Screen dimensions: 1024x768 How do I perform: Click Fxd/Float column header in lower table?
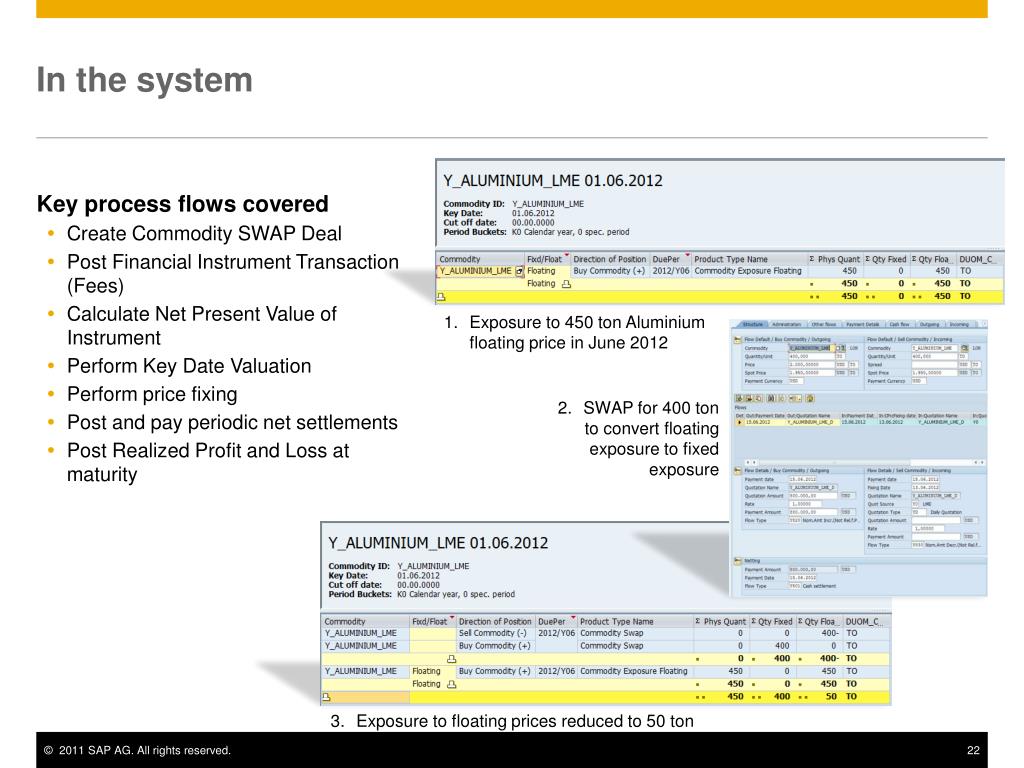tap(432, 622)
